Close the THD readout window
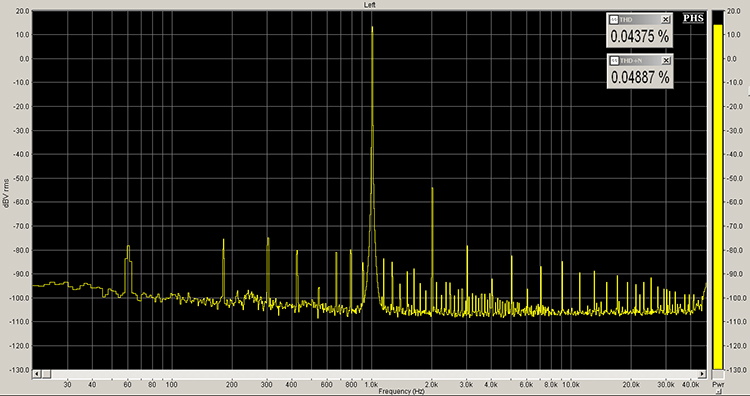This screenshot has height=396, width=750. [665, 20]
